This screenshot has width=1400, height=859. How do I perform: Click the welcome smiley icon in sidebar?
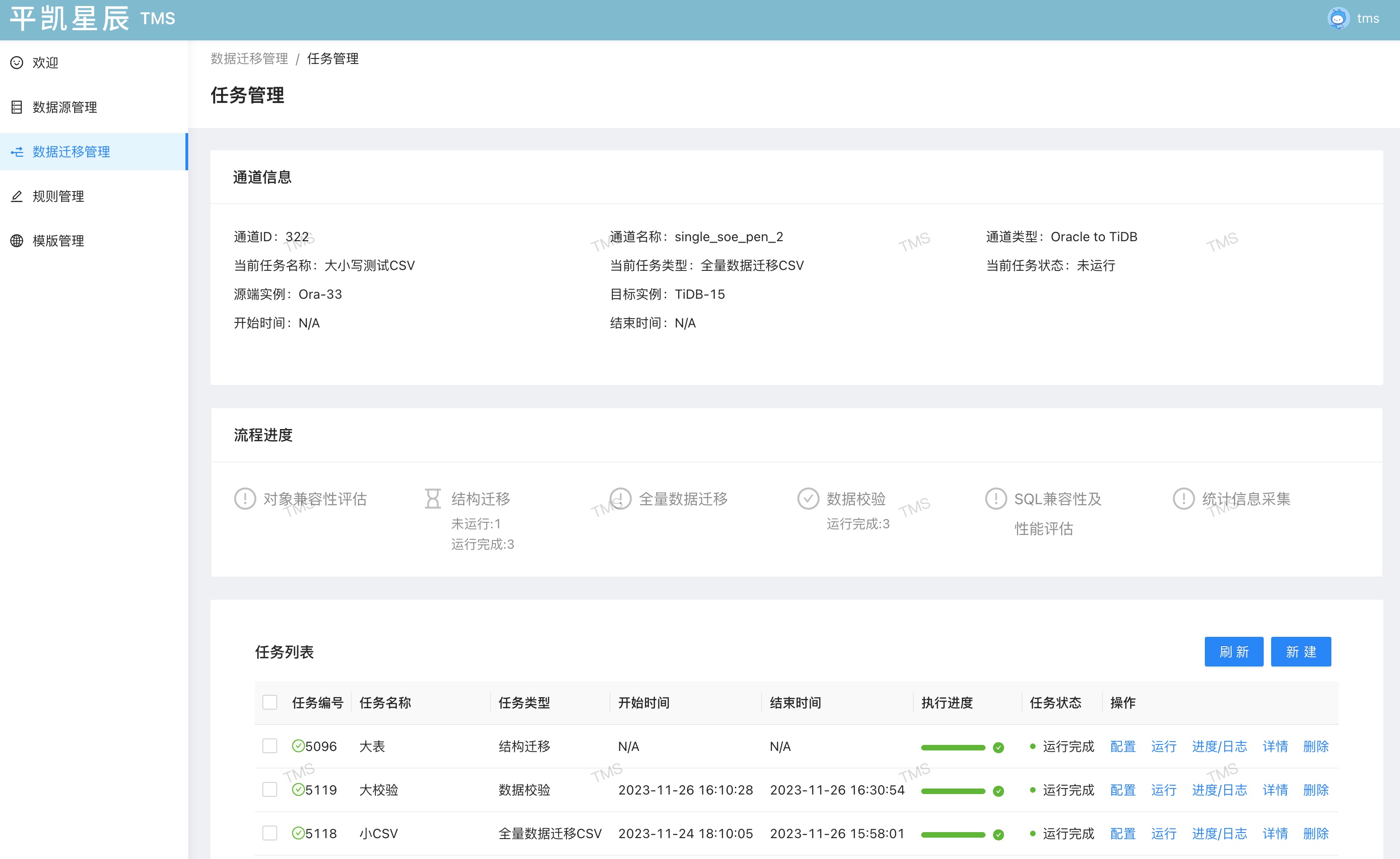(x=17, y=63)
